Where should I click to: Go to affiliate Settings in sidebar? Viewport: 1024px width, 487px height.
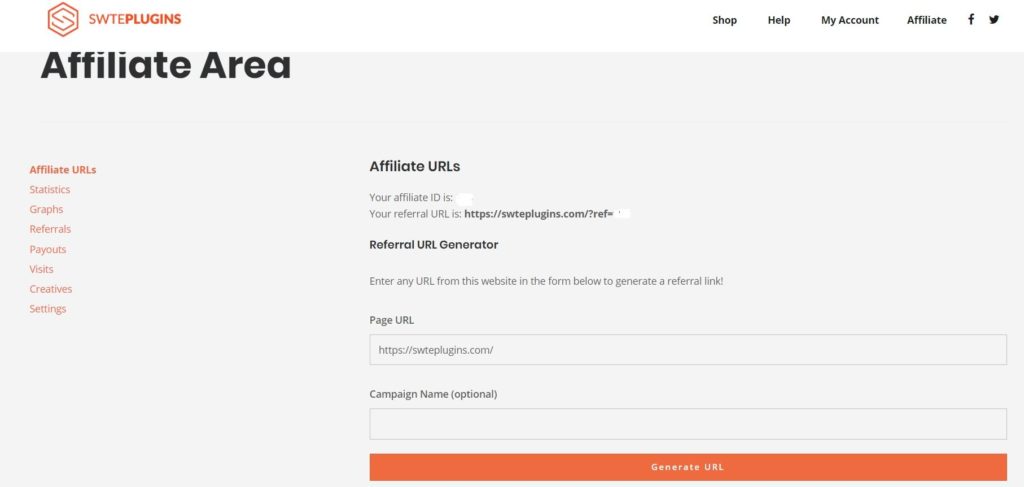pos(48,309)
